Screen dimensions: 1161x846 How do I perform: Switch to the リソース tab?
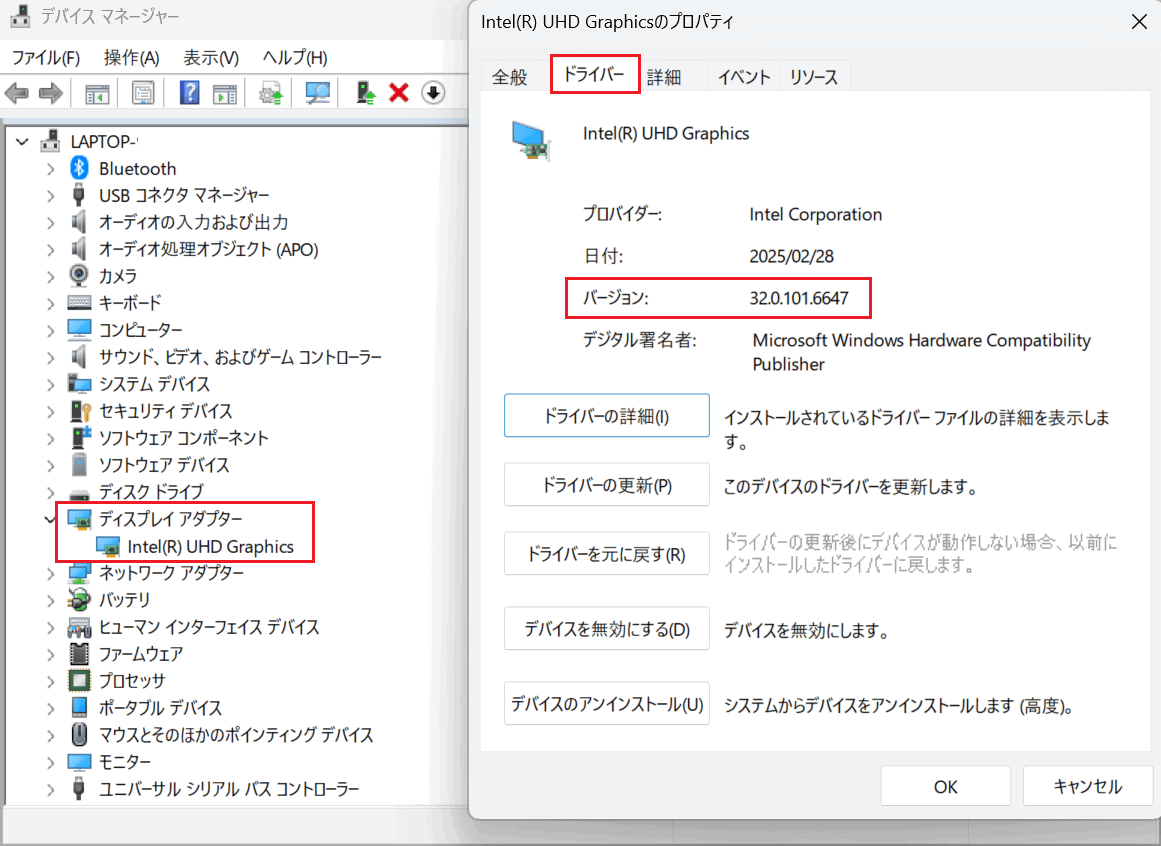(x=814, y=77)
